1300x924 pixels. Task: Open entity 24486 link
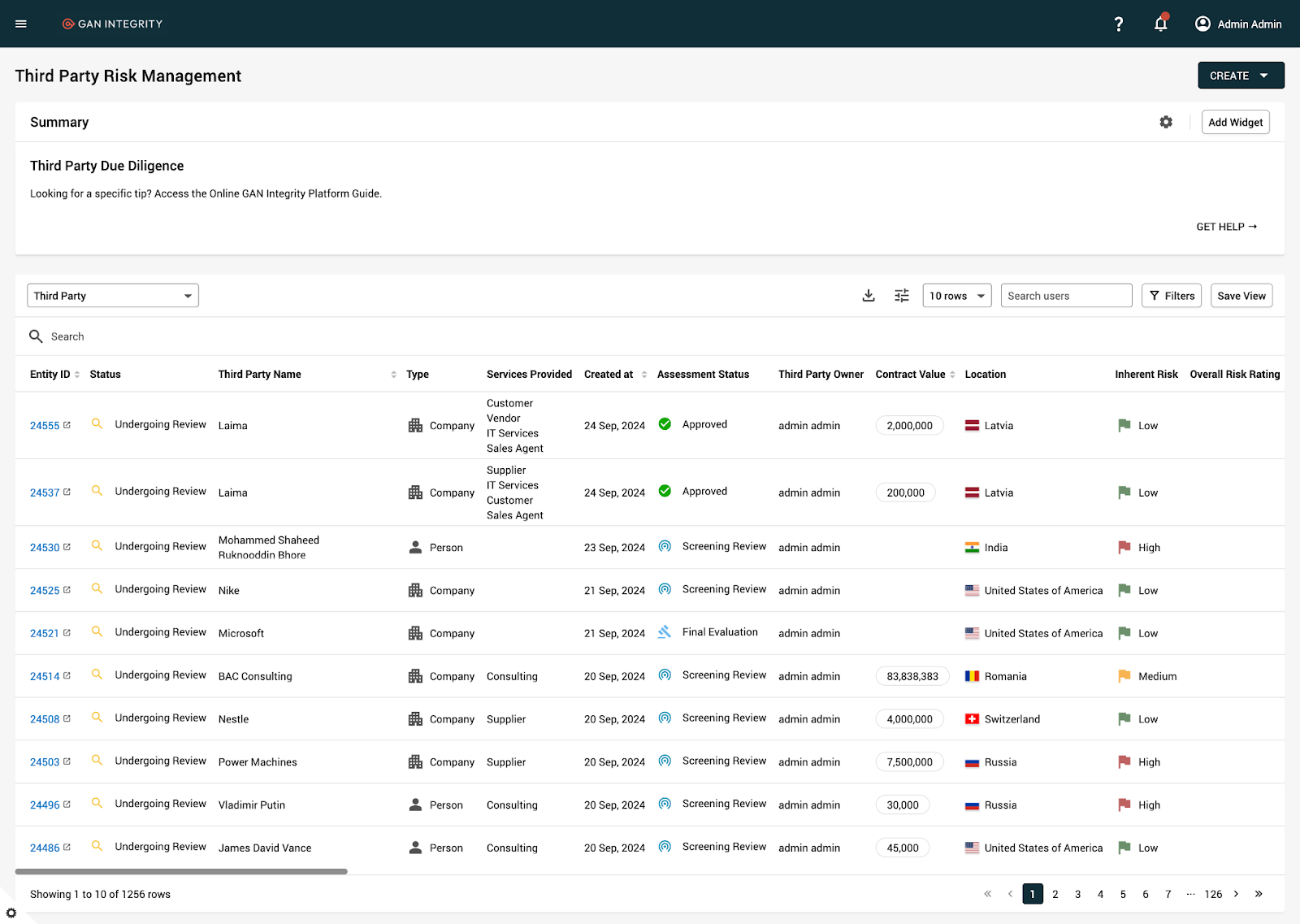[x=45, y=848]
